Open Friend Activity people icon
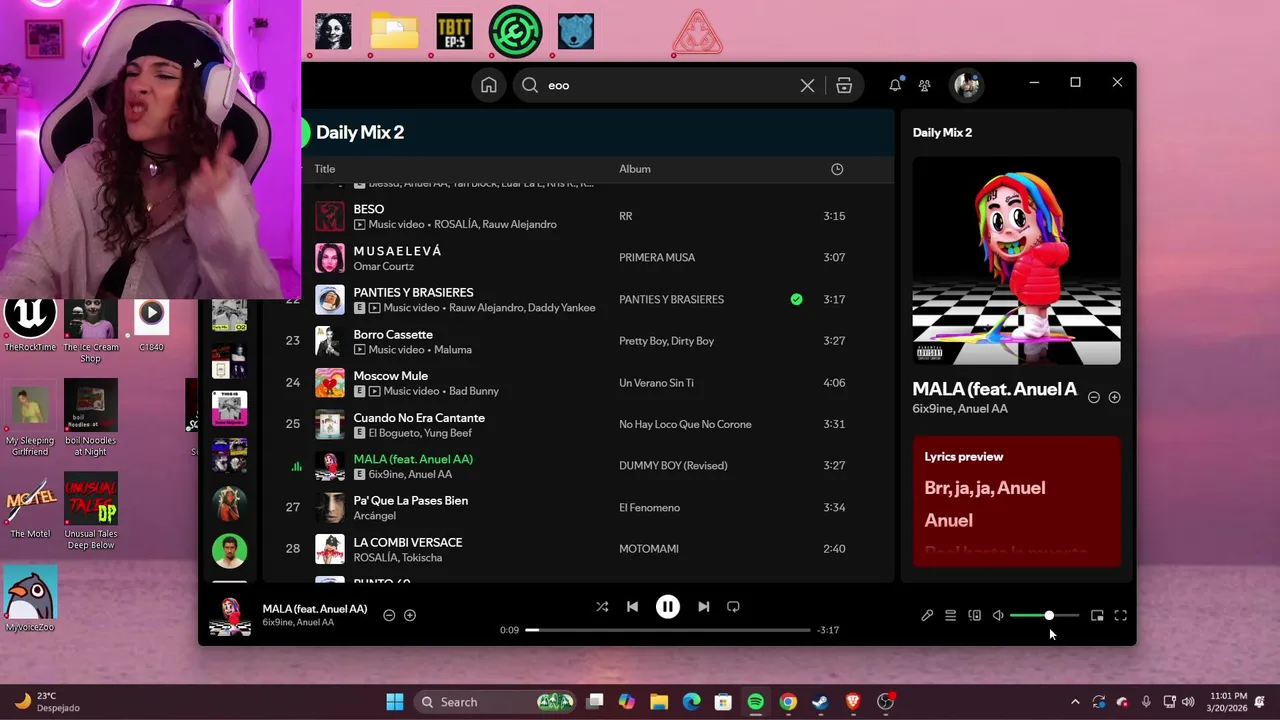Viewport: 1280px width, 720px height. (924, 85)
